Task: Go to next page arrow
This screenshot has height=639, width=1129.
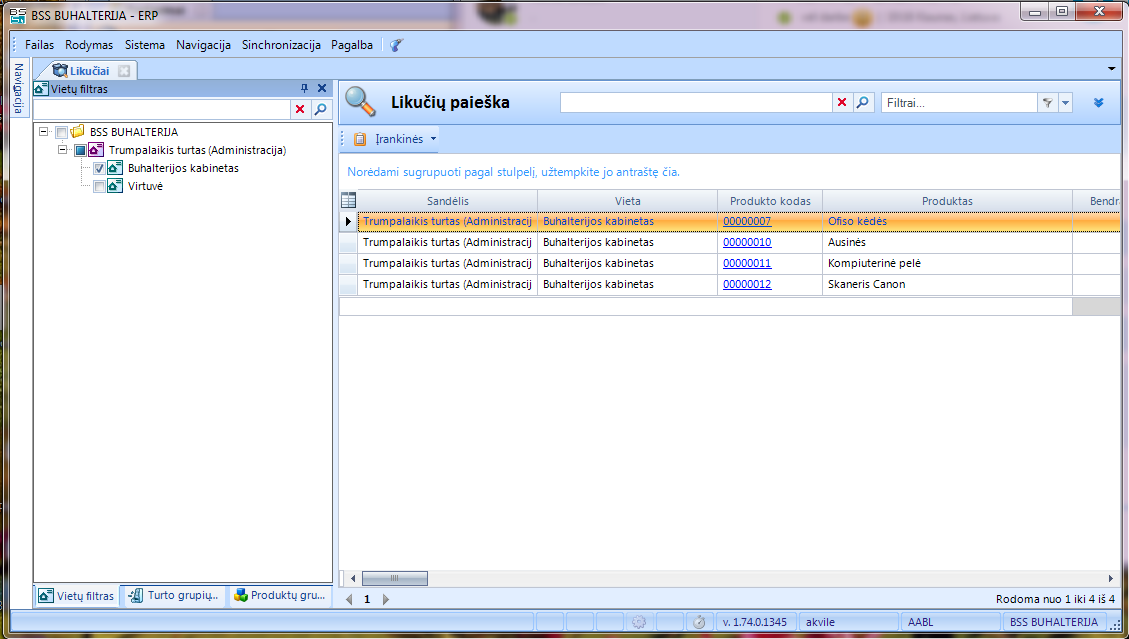Action: [385, 599]
